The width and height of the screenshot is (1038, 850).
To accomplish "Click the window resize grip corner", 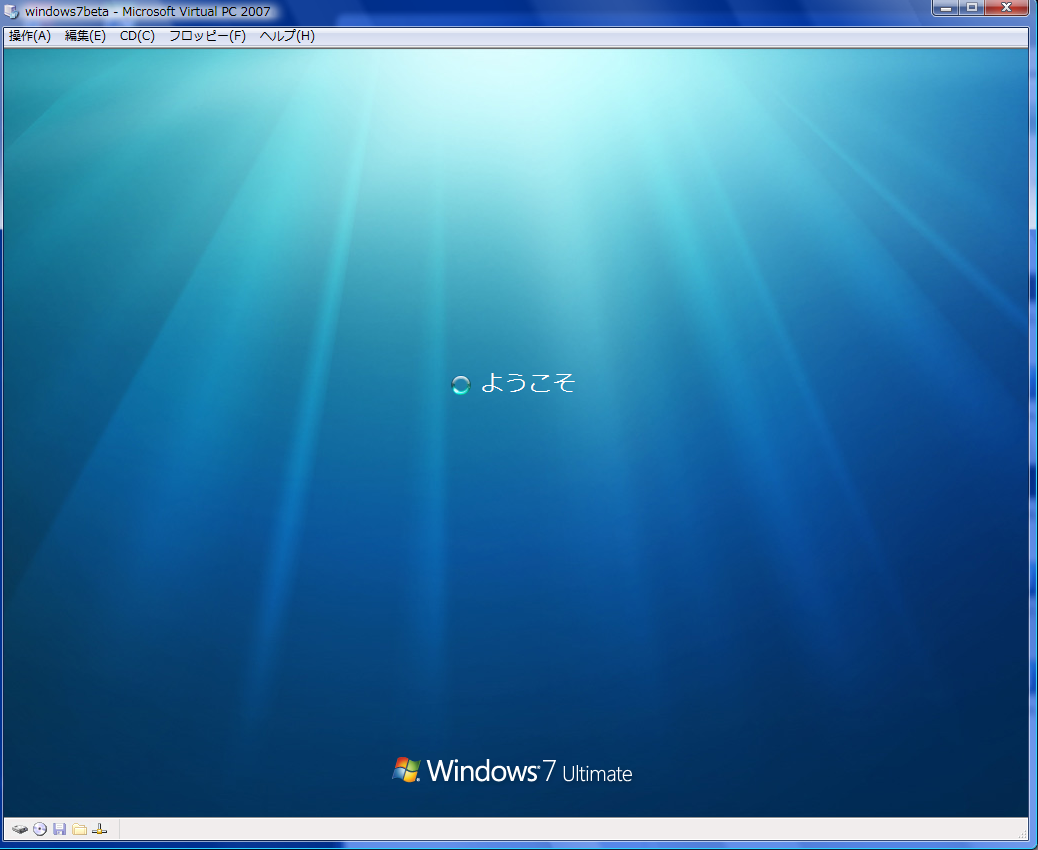I will 1022,836.
